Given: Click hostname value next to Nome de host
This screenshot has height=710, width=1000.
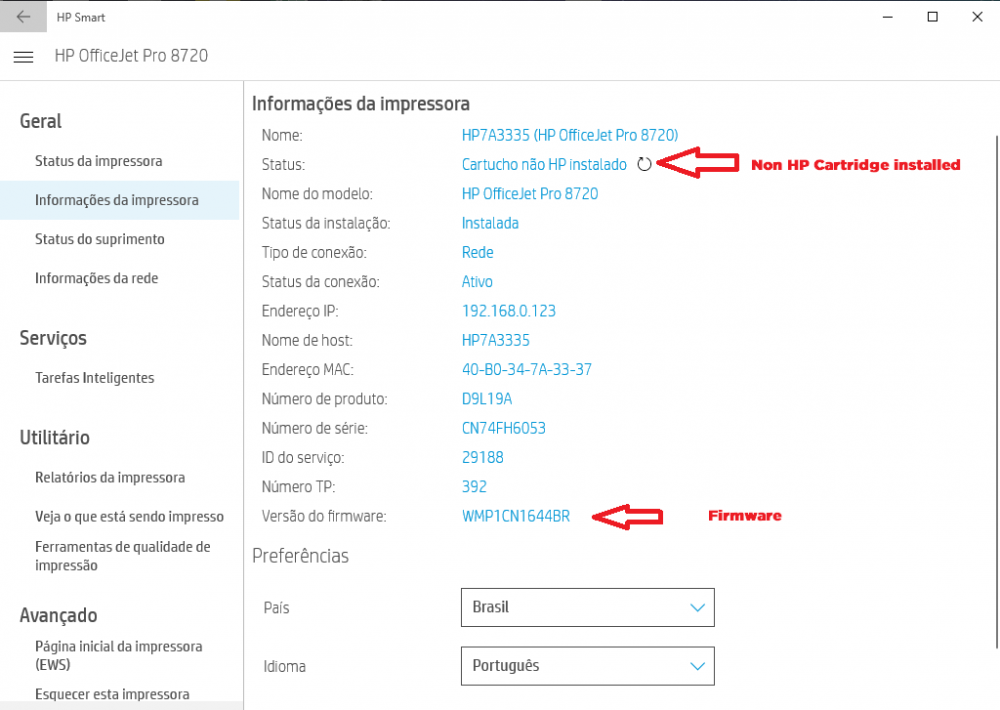Looking at the screenshot, I should click(496, 341).
